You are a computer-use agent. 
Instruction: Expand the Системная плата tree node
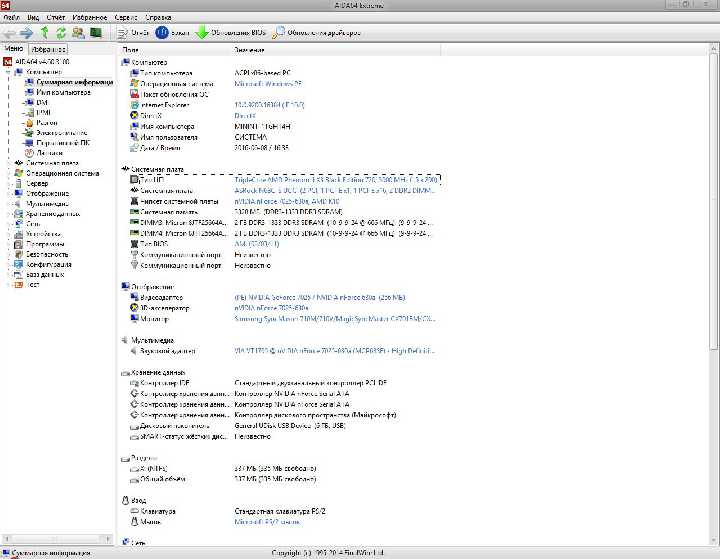pyautogui.click(x=8, y=163)
